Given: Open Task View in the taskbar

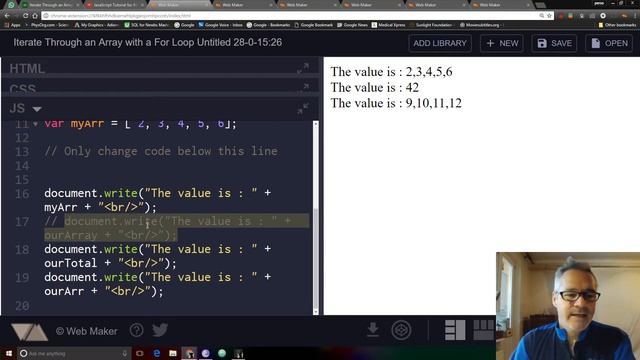Looking at the screenshot, I should [x=140, y=353].
